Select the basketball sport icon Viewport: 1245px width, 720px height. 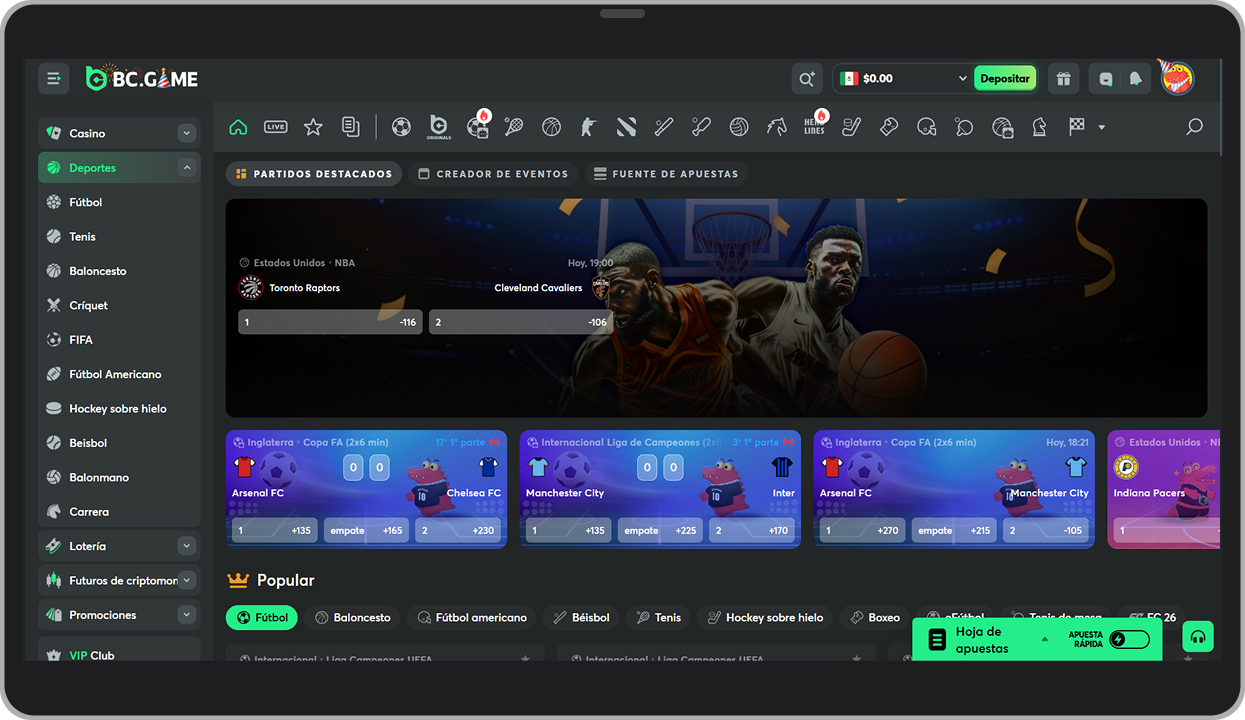(549, 127)
